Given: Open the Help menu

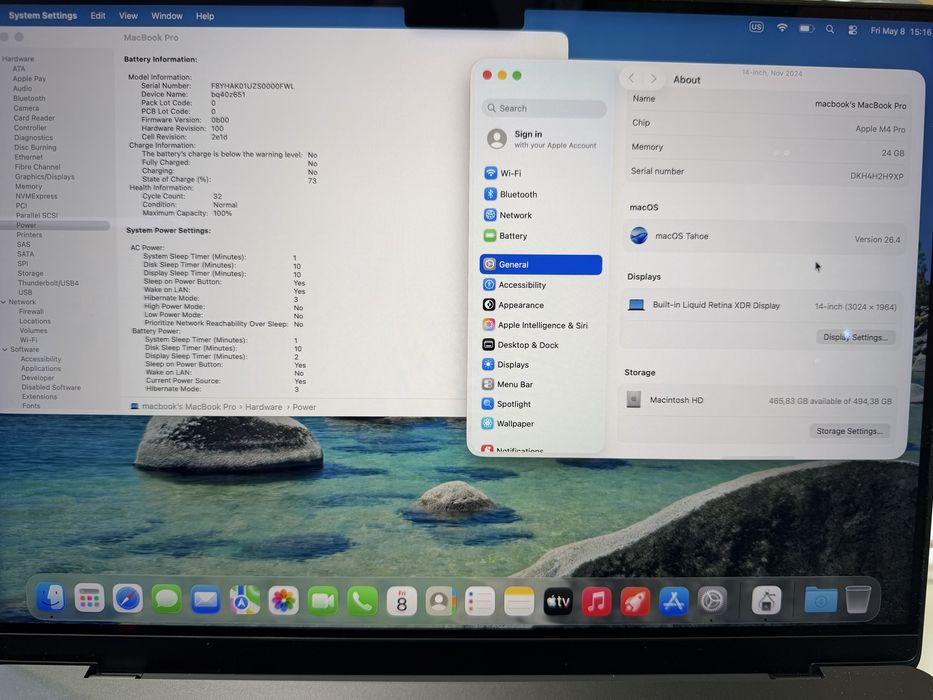Looking at the screenshot, I should coord(205,16).
